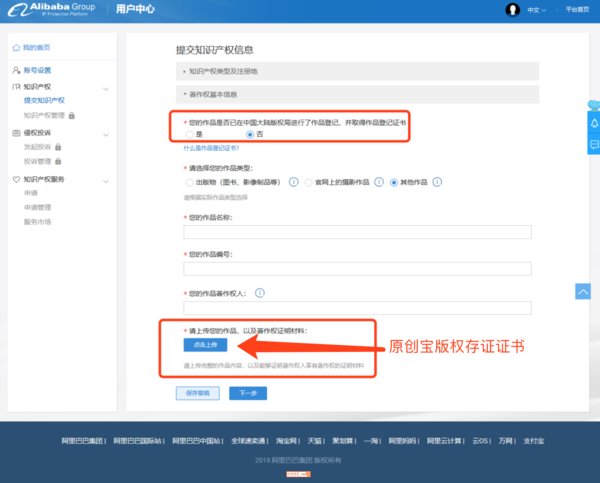Expand the 著作权基本信息 section
The height and width of the screenshot is (483, 600).
coord(357,94)
